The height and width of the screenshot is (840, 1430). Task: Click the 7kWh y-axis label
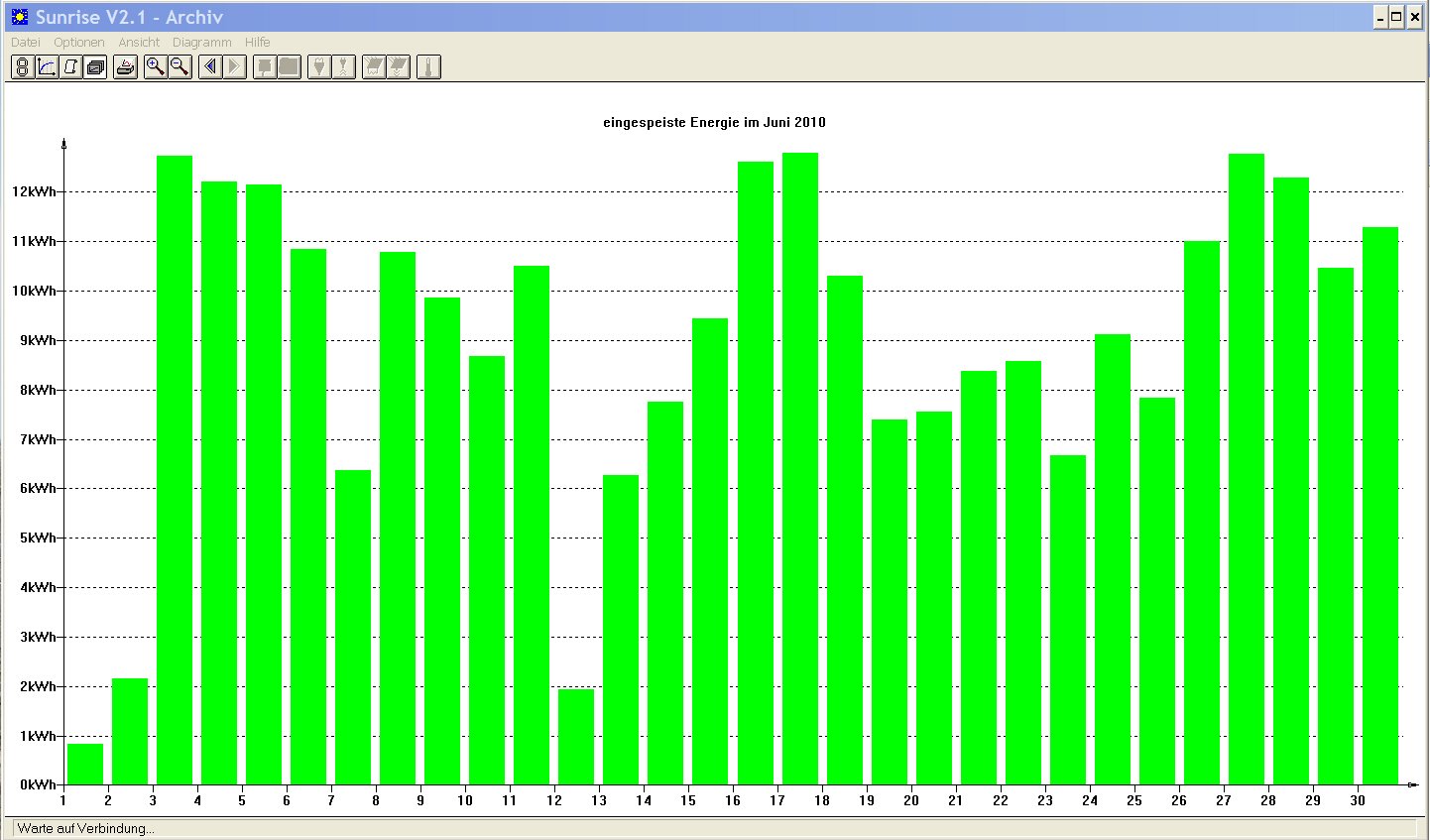[38, 439]
